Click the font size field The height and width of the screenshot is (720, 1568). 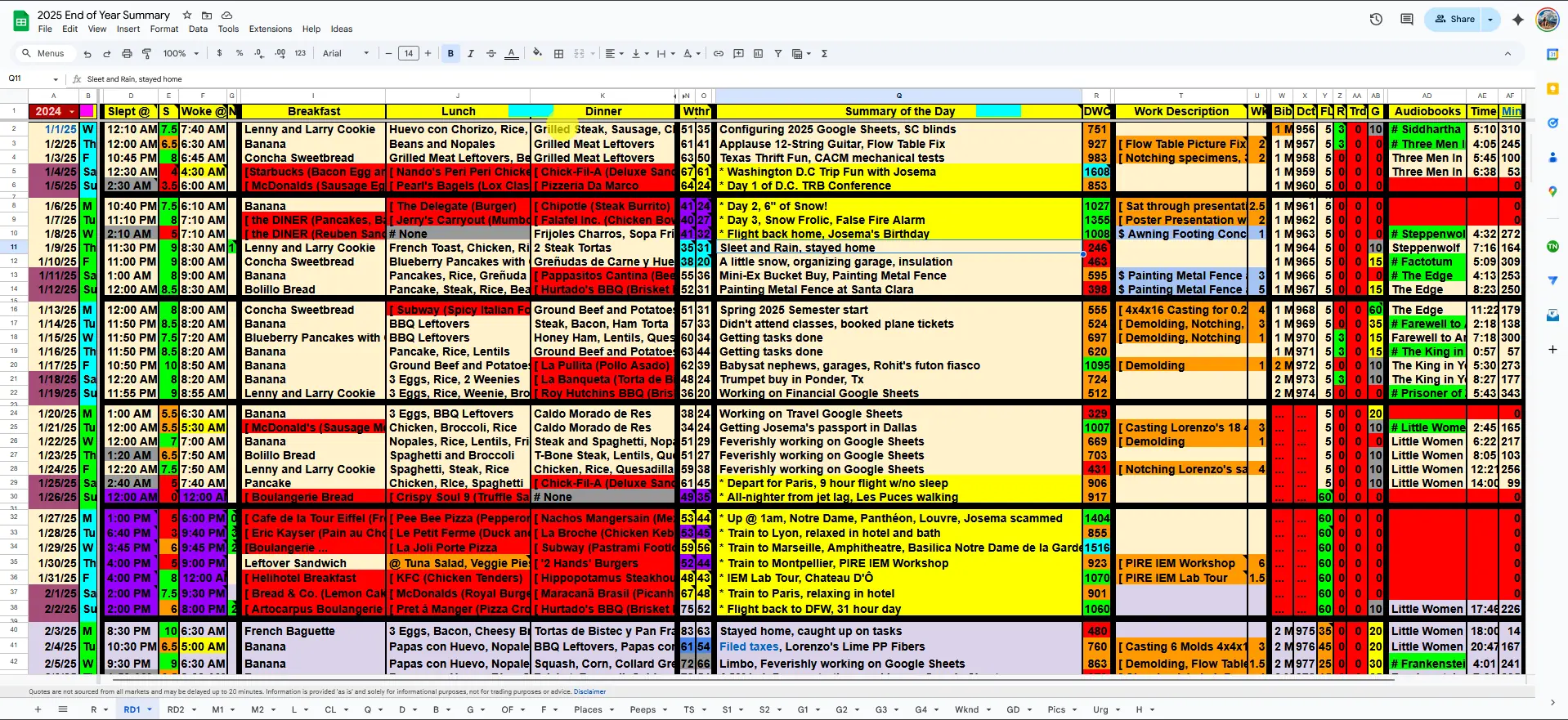coord(409,54)
